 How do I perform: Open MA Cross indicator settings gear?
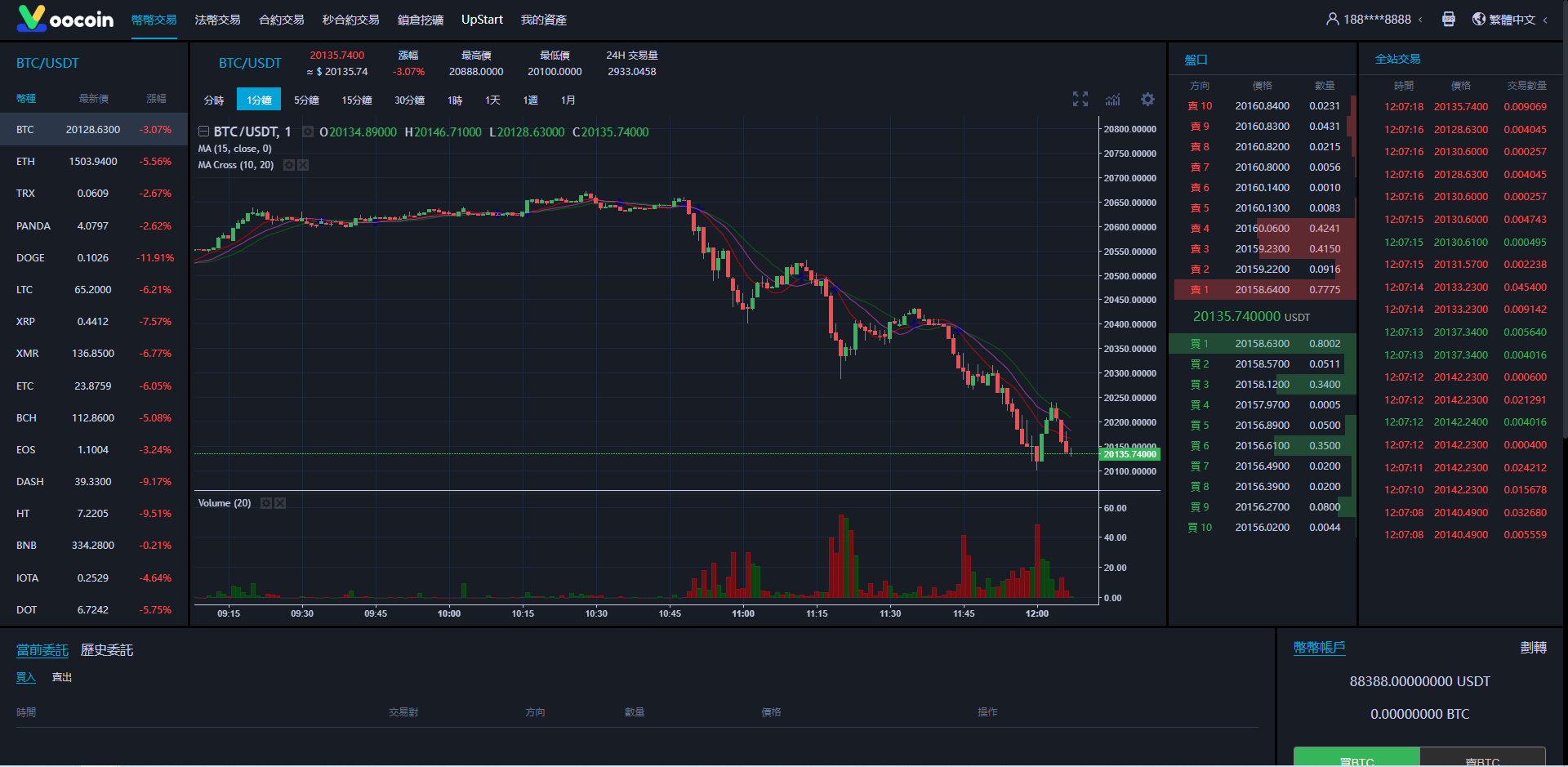(x=288, y=165)
